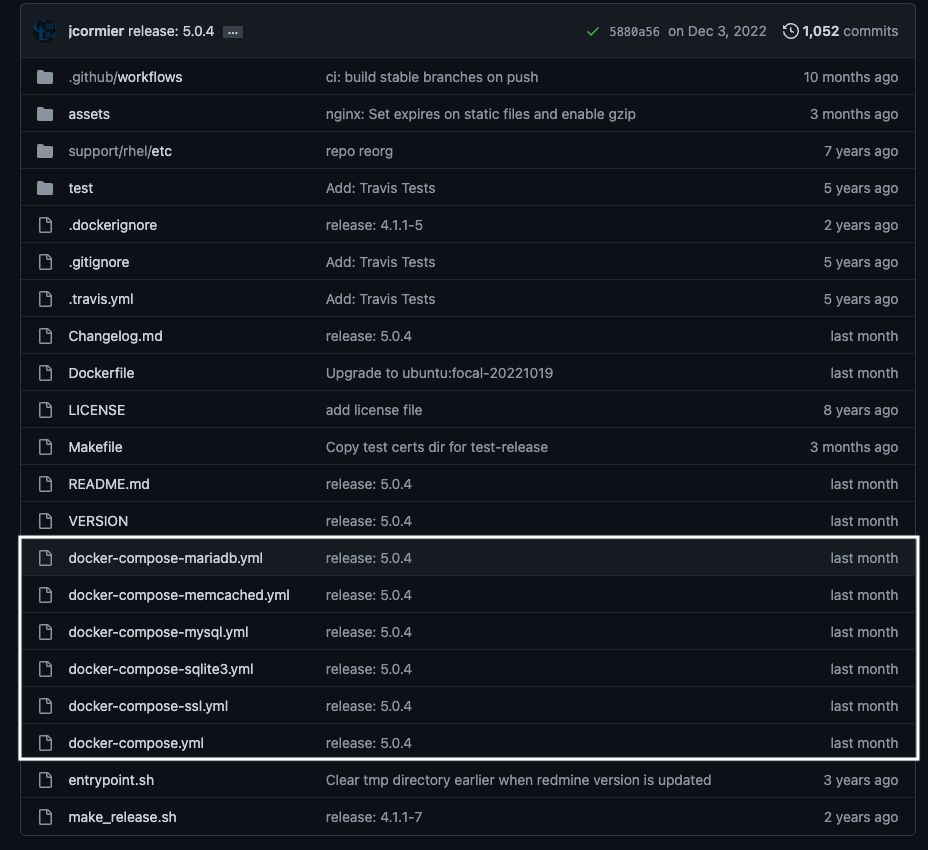Click the .github/workflows folder icon
Viewport: 928px width, 850px height.
pyautogui.click(x=45, y=77)
